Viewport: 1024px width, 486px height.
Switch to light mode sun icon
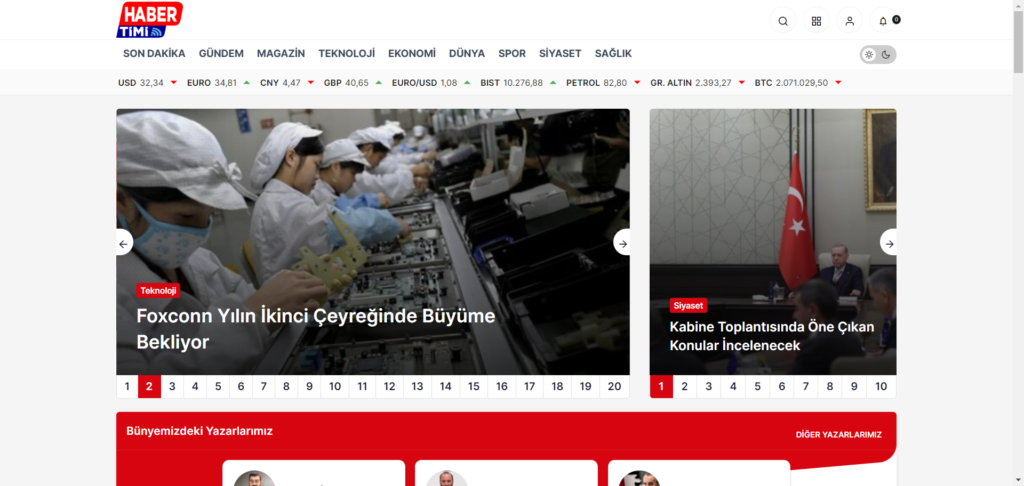point(869,55)
